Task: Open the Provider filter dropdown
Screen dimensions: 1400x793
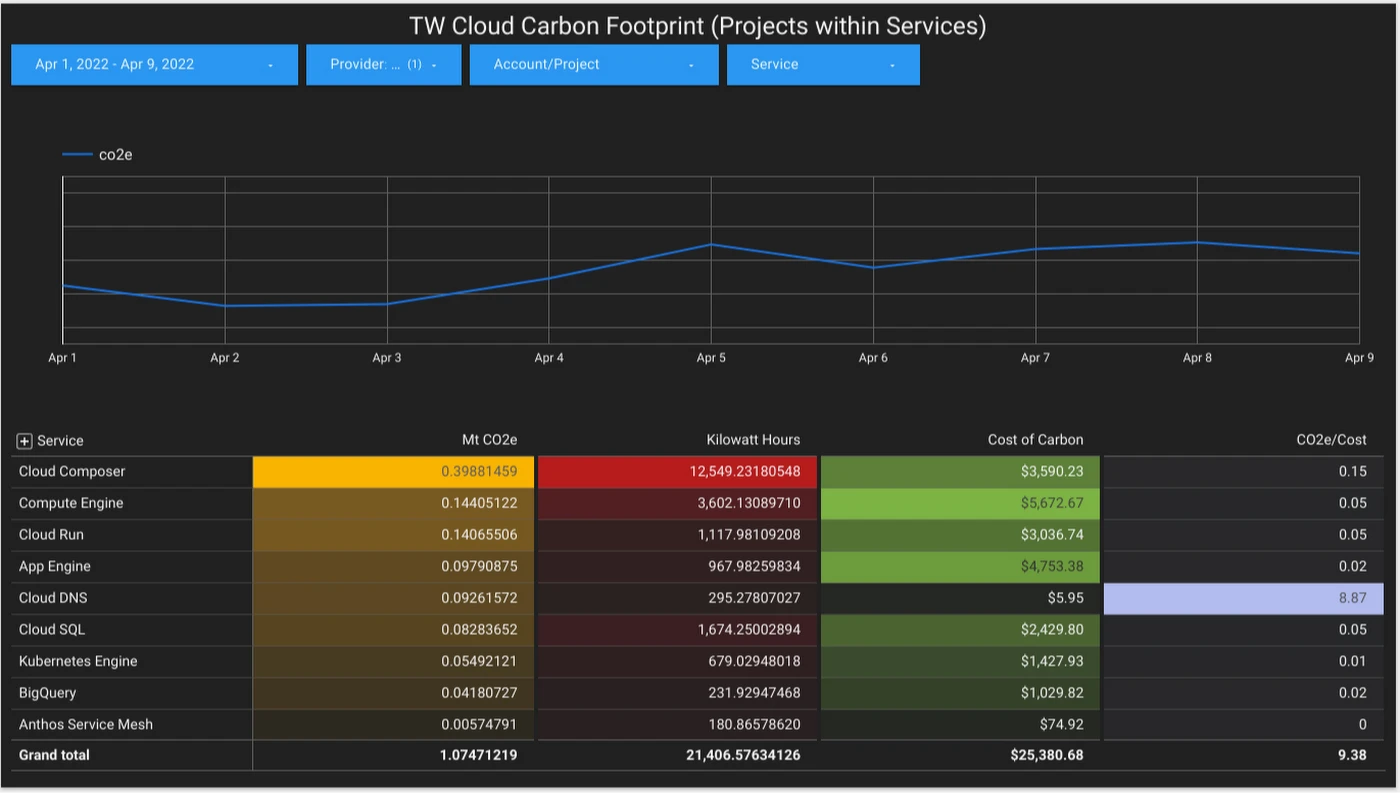Action: coord(383,64)
